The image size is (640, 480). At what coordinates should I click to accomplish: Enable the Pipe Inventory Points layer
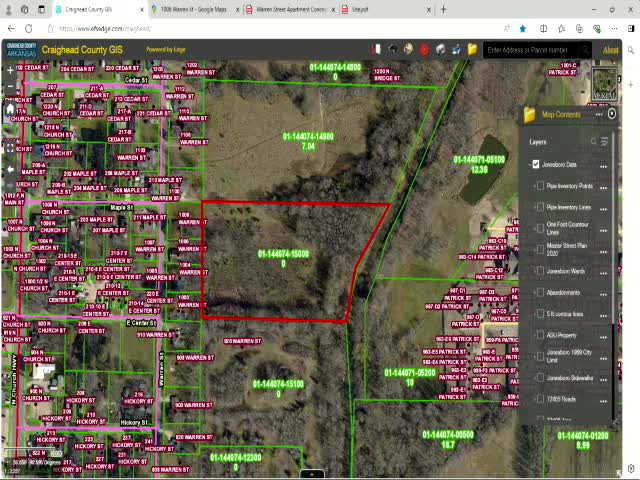[x=540, y=186]
